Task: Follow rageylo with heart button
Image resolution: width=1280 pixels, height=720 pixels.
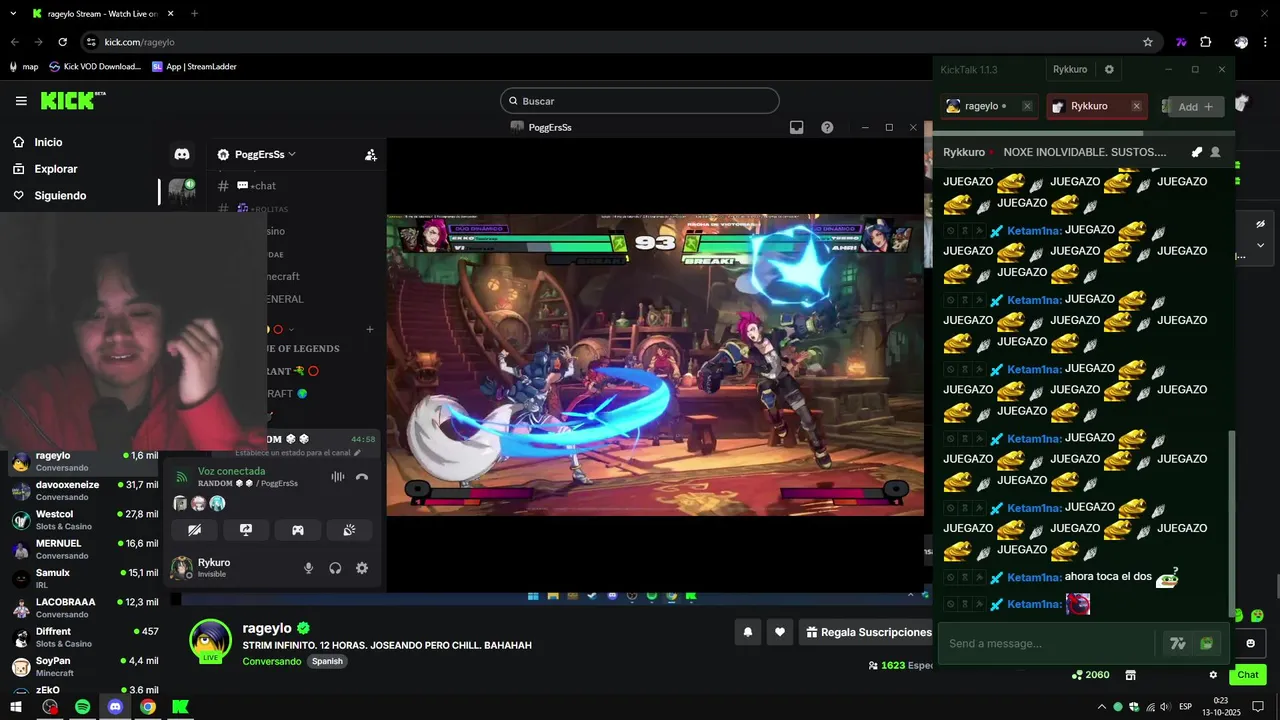Action: (x=780, y=632)
